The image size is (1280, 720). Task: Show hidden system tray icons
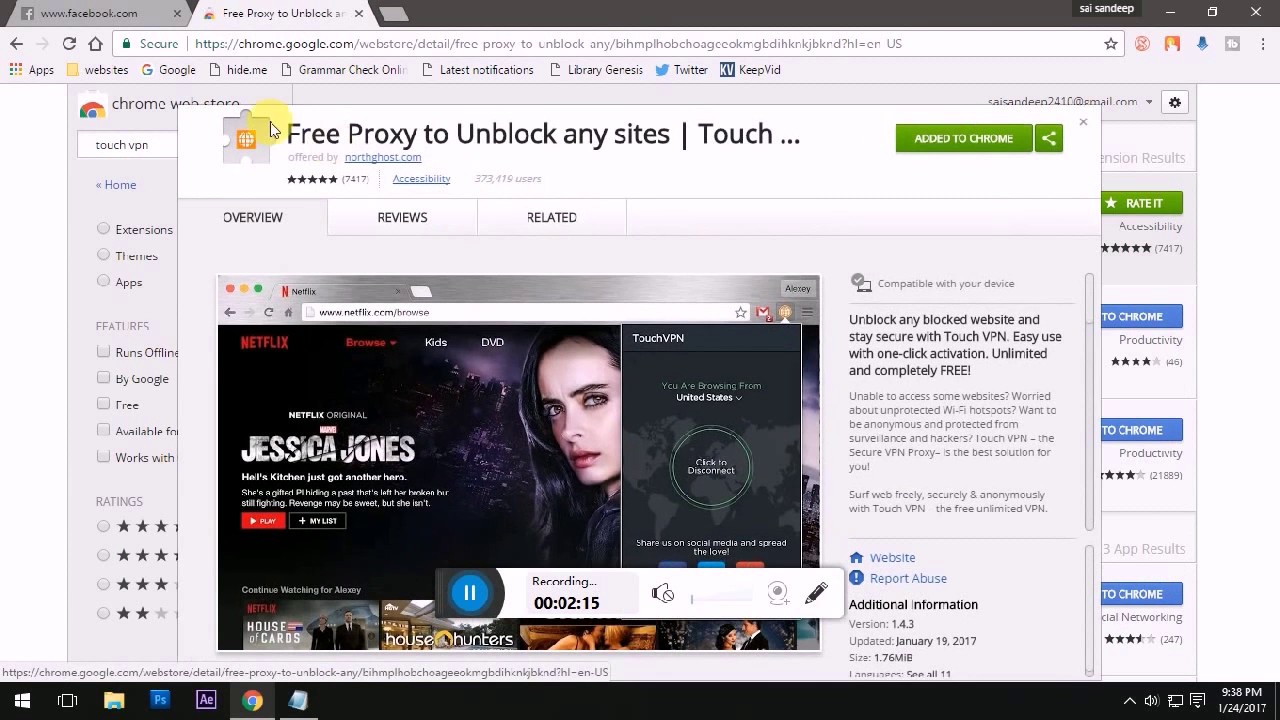coord(1130,701)
